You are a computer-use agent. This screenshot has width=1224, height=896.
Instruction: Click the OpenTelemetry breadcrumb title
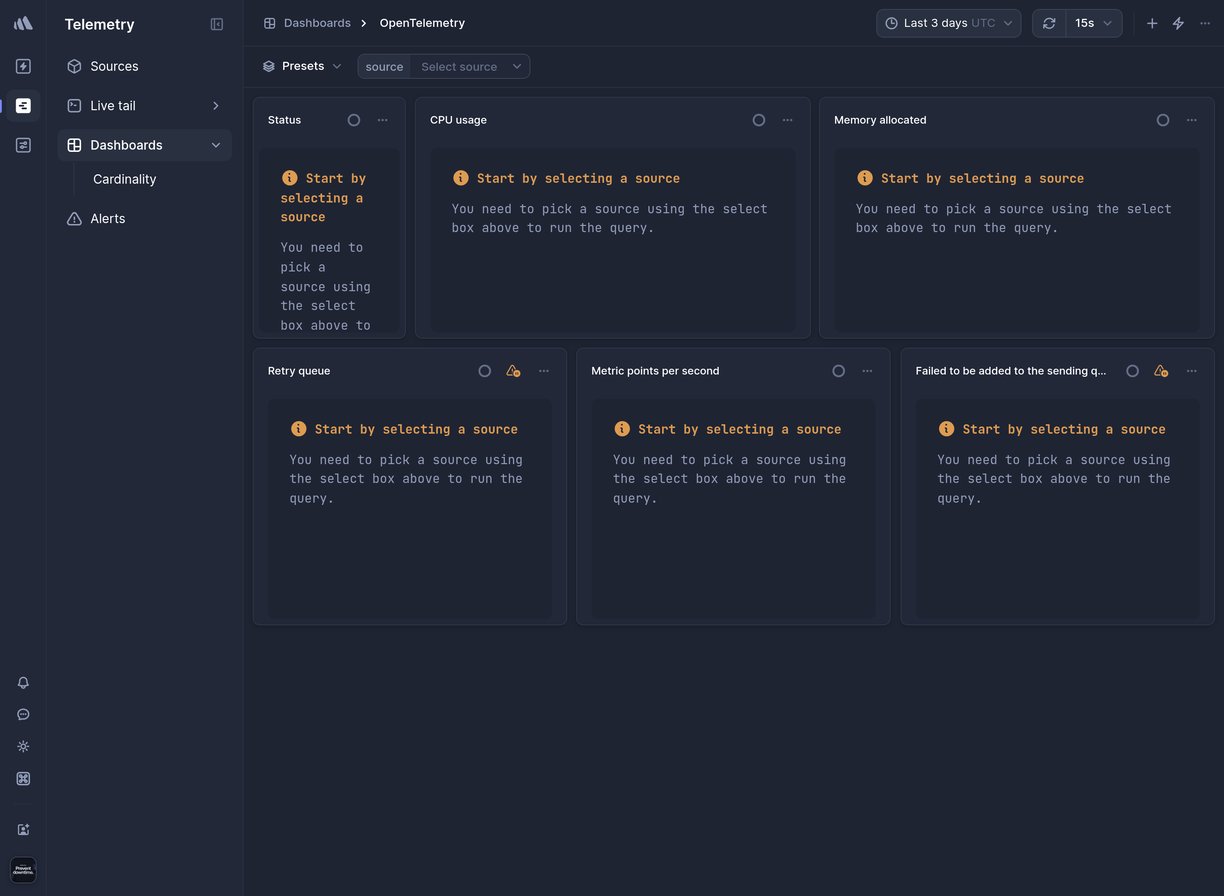[x=422, y=23]
